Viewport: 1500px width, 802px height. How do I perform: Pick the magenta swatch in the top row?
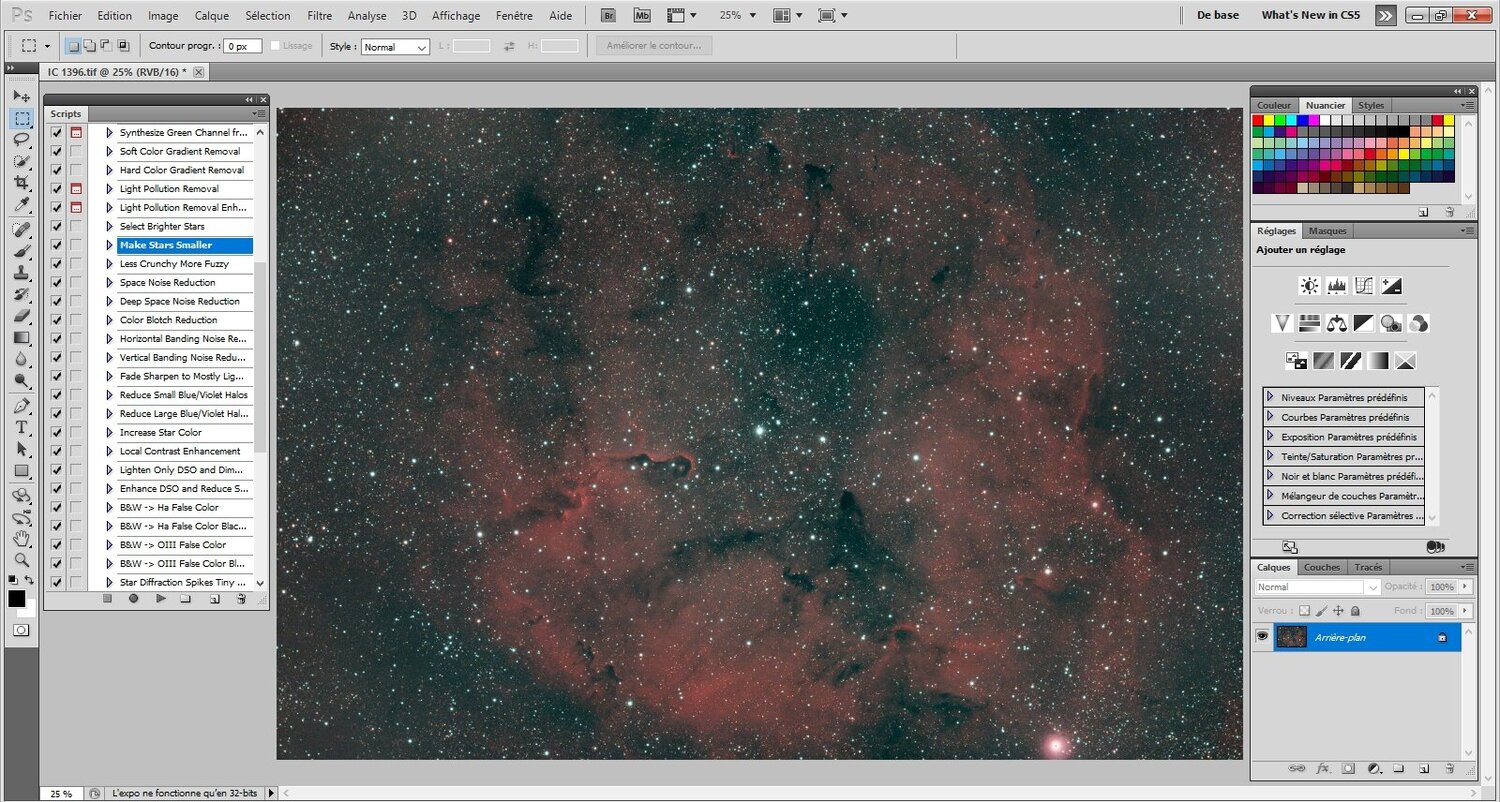(1314, 121)
